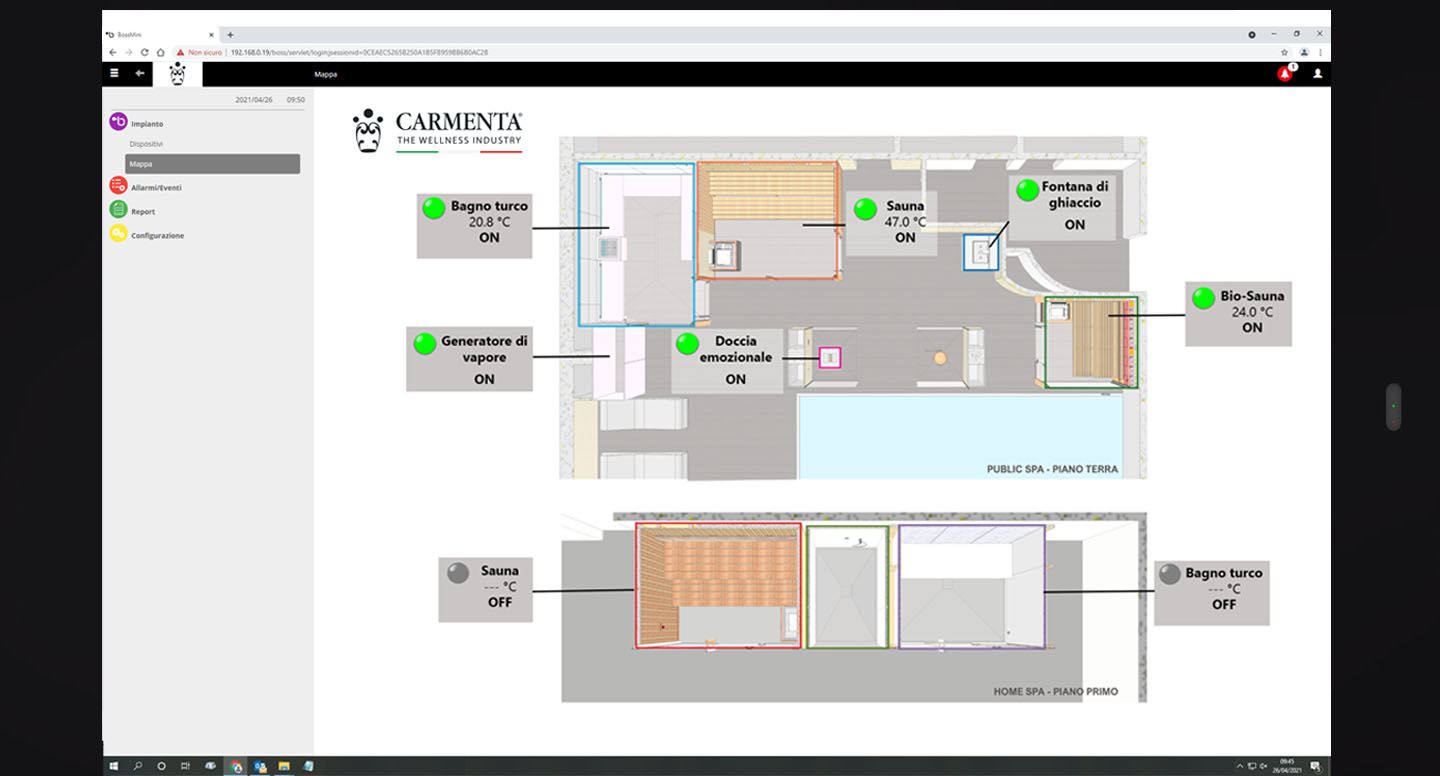1440x776 pixels.
Task: Open the Chrome profile avatar
Action: click(1304, 52)
